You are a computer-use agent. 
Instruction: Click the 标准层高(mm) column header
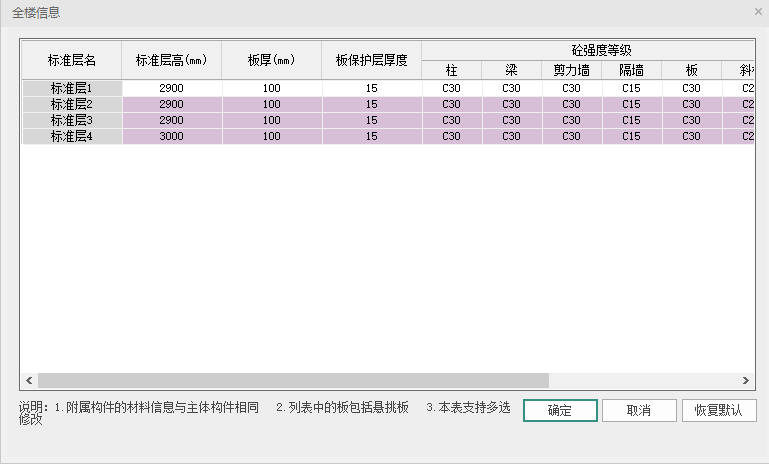(x=172, y=60)
